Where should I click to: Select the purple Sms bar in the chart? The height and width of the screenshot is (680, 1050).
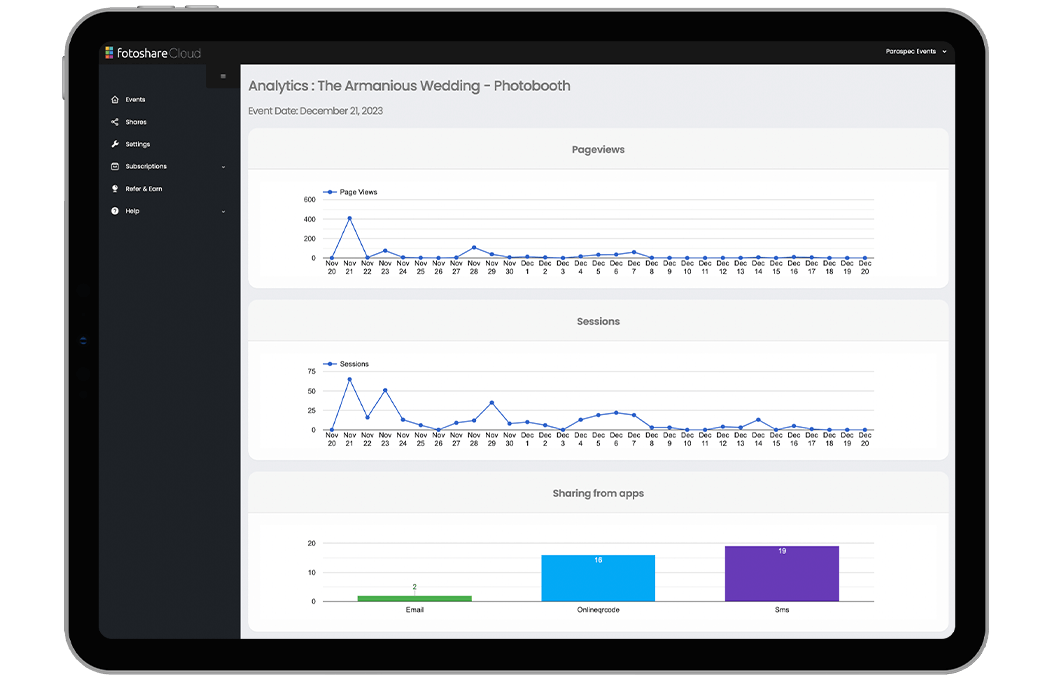[781, 573]
